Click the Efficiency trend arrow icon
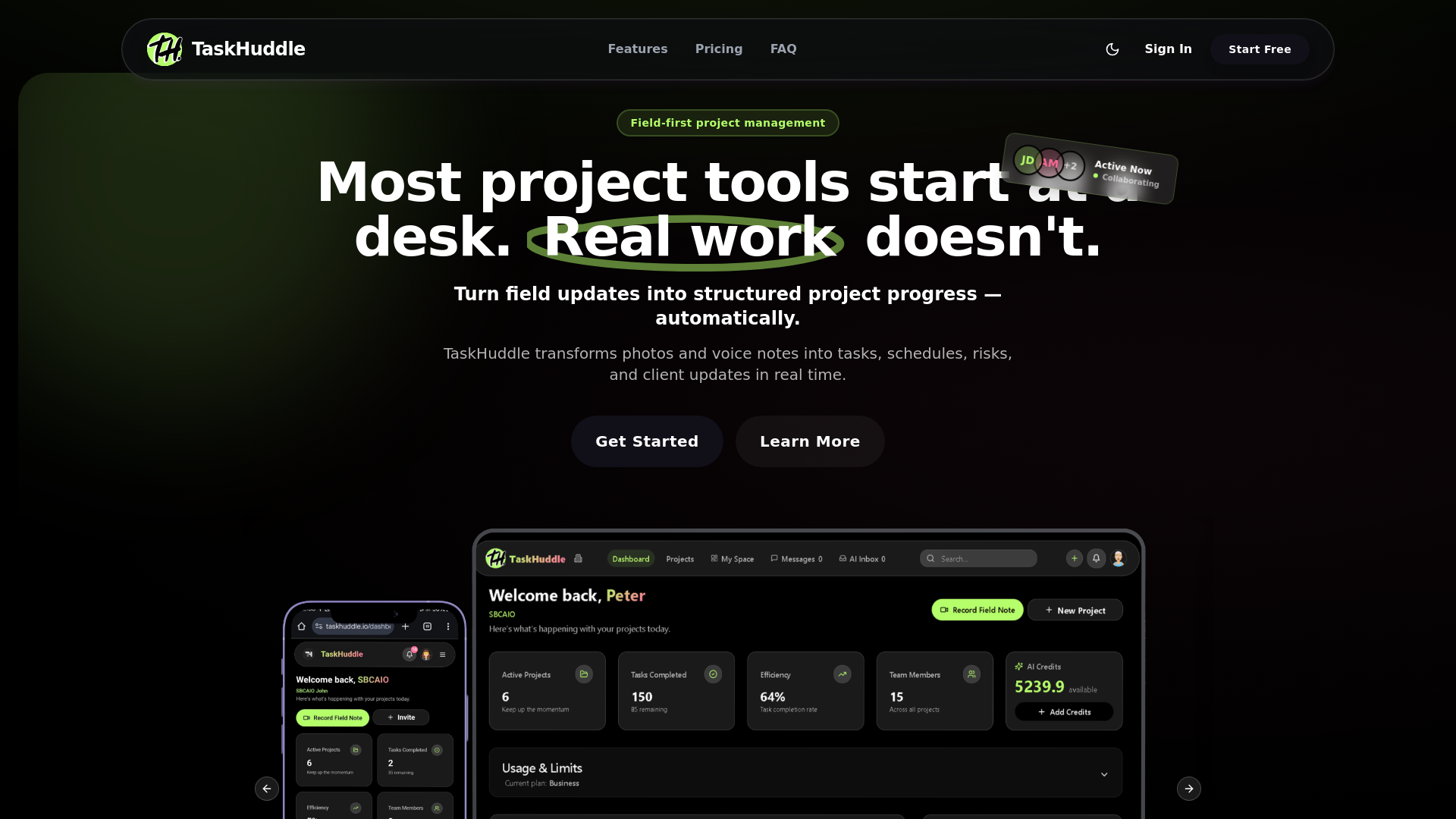Image resolution: width=1456 pixels, height=819 pixels. click(842, 674)
